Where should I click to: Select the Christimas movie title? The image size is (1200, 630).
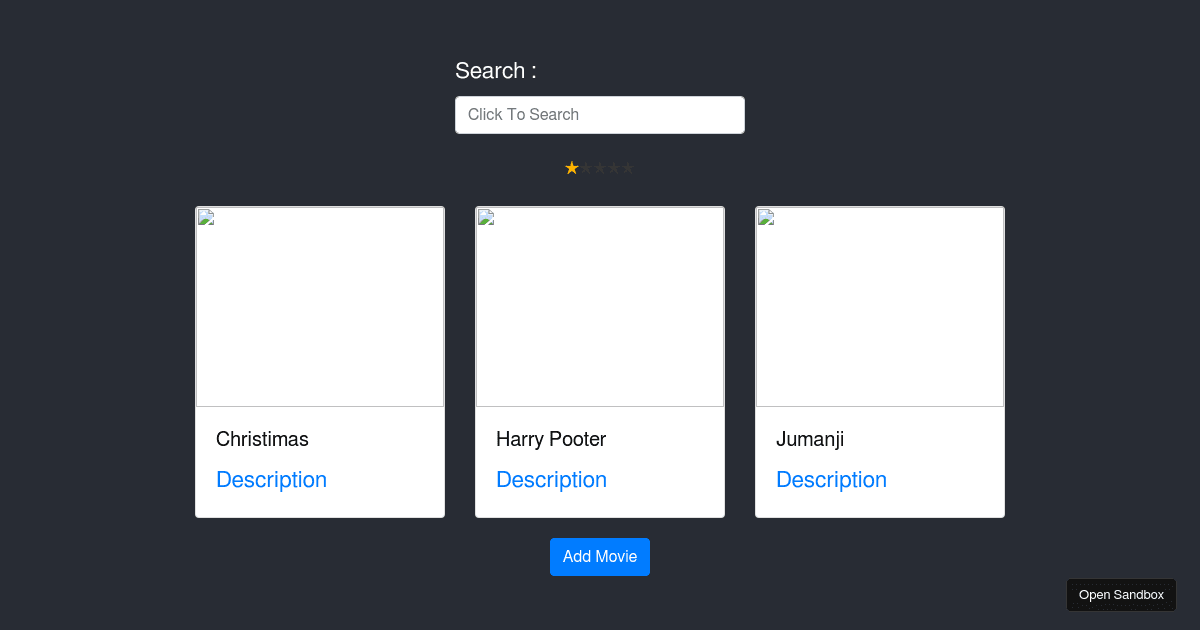coord(262,439)
